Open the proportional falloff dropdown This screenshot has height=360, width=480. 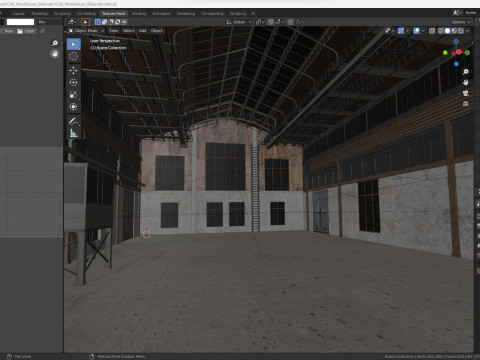point(299,22)
